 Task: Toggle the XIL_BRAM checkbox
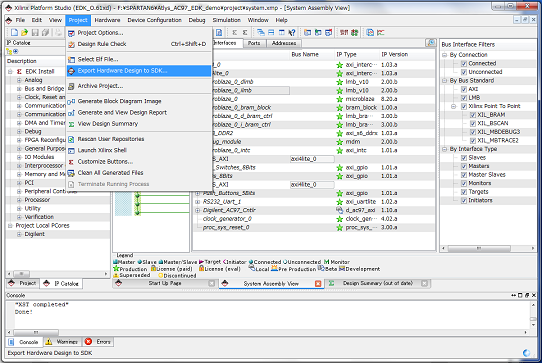[x=473, y=115]
